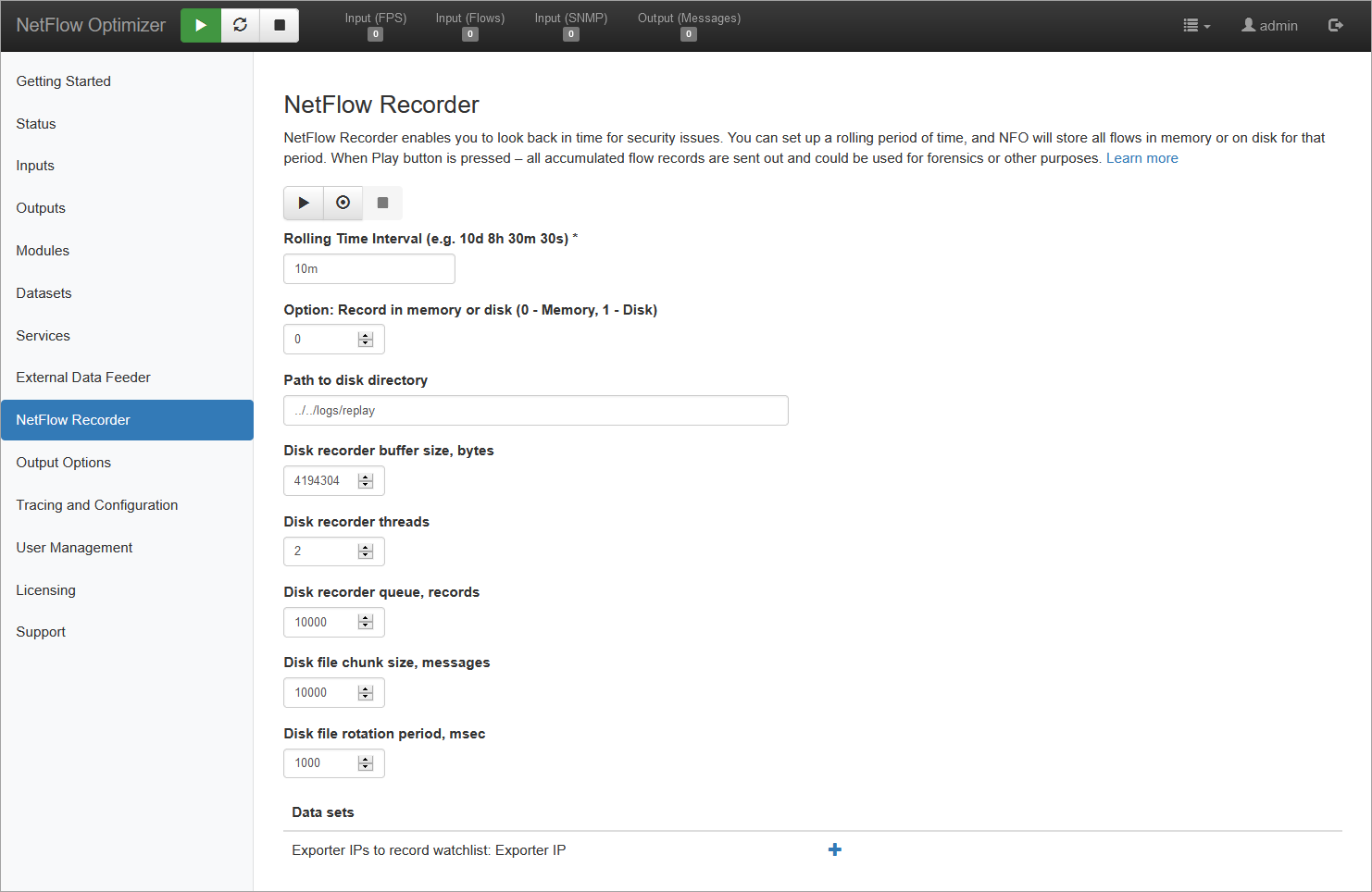Screen dimensions: 1372x892
Task: Stop the NetFlow Optimizer service
Action: (x=280, y=25)
